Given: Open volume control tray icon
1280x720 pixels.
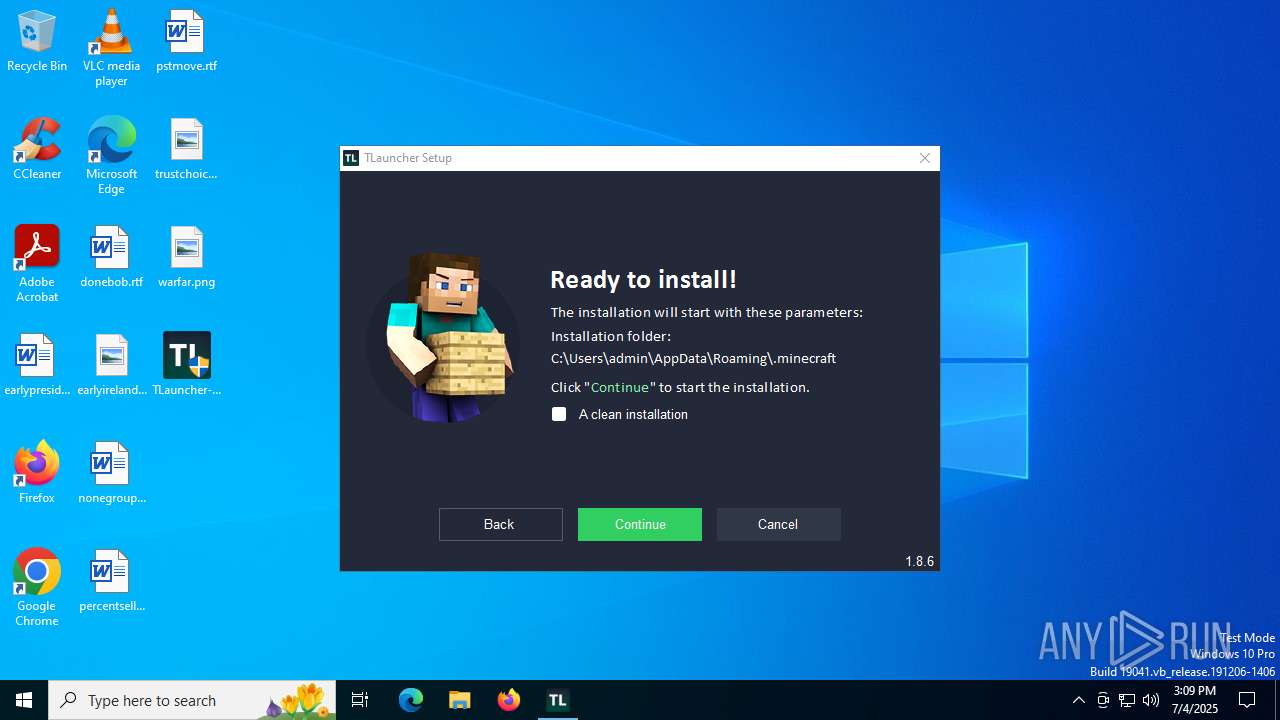Looking at the screenshot, I should click(x=1151, y=700).
